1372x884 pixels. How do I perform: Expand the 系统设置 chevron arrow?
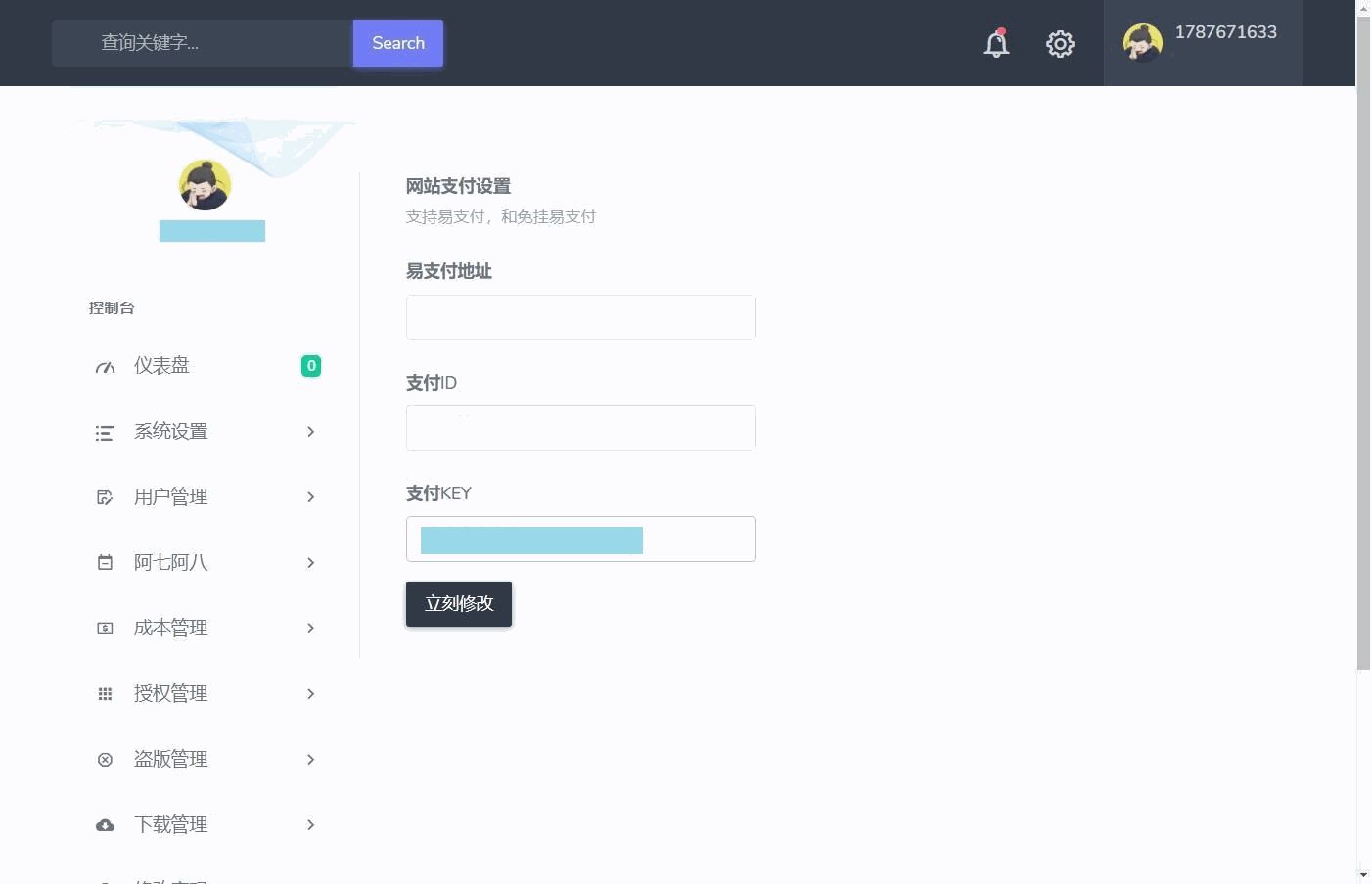pos(310,432)
